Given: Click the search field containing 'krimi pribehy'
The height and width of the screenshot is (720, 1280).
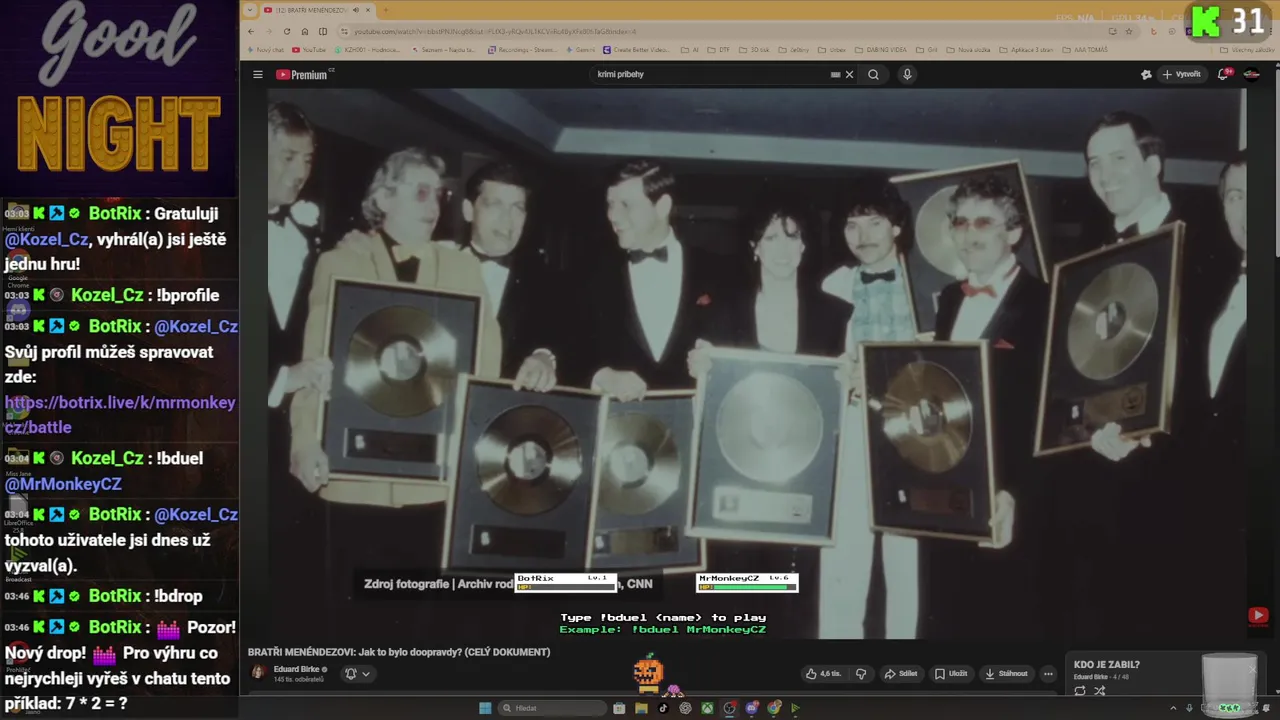Looking at the screenshot, I should pos(710,74).
